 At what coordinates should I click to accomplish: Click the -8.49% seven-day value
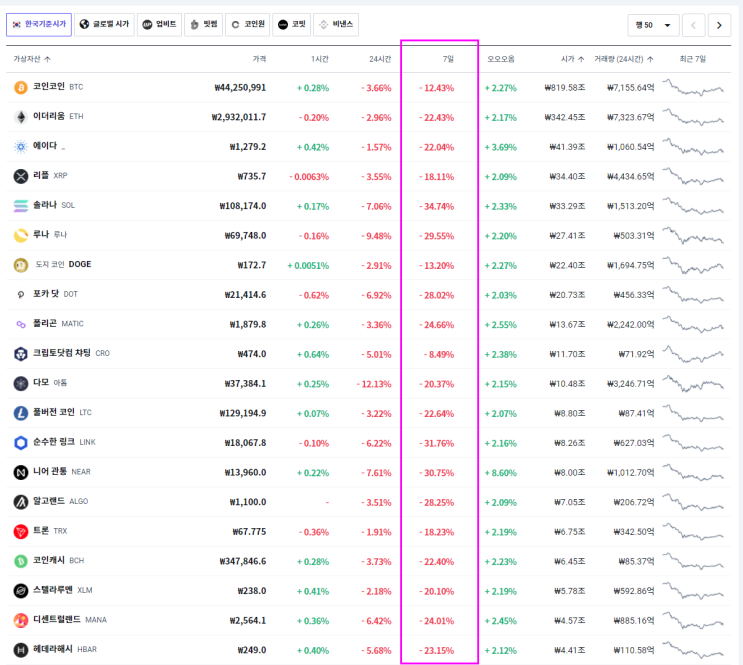point(439,355)
